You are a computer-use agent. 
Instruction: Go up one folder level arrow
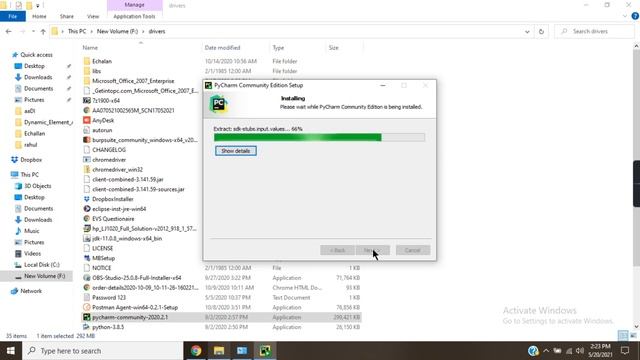click(x=43, y=31)
